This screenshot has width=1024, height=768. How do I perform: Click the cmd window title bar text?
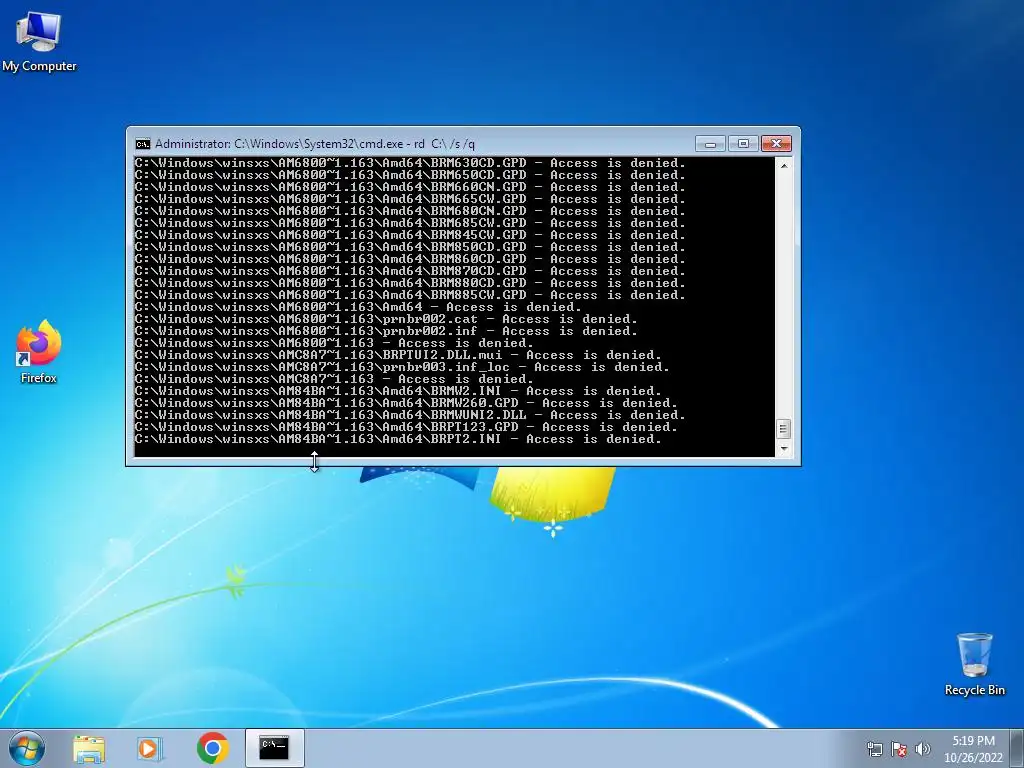315,144
